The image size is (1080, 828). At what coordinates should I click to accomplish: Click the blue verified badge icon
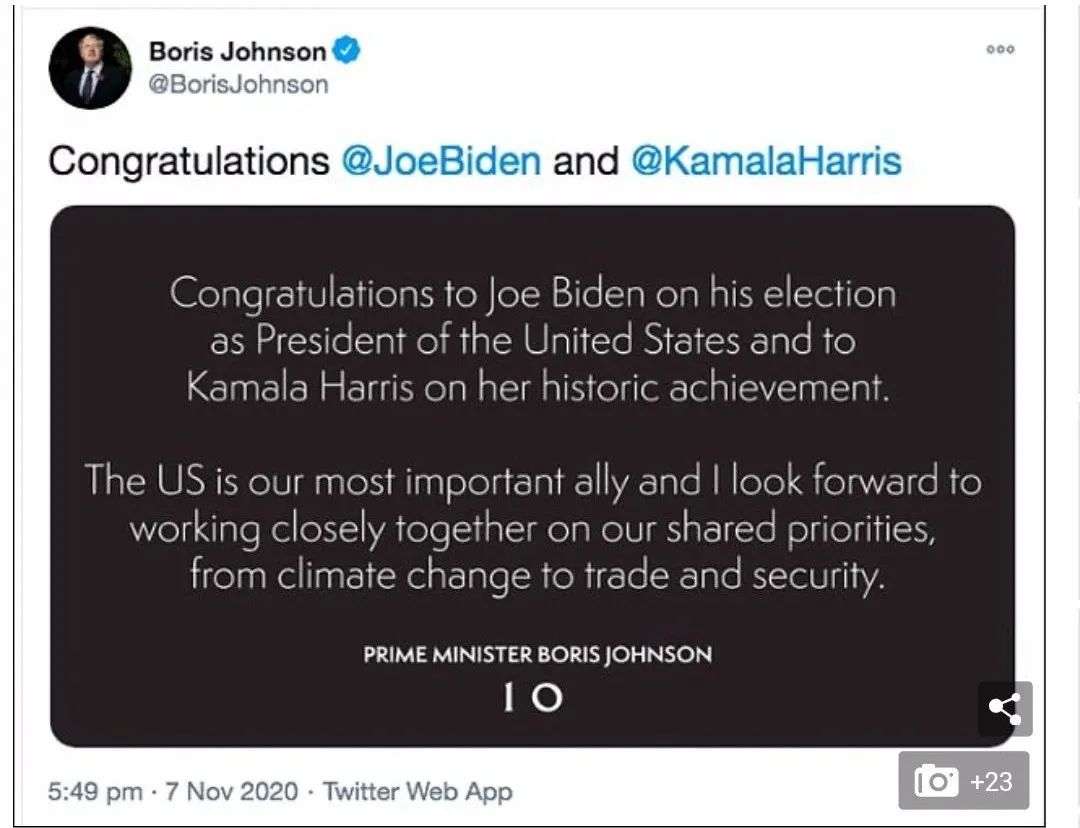(347, 50)
